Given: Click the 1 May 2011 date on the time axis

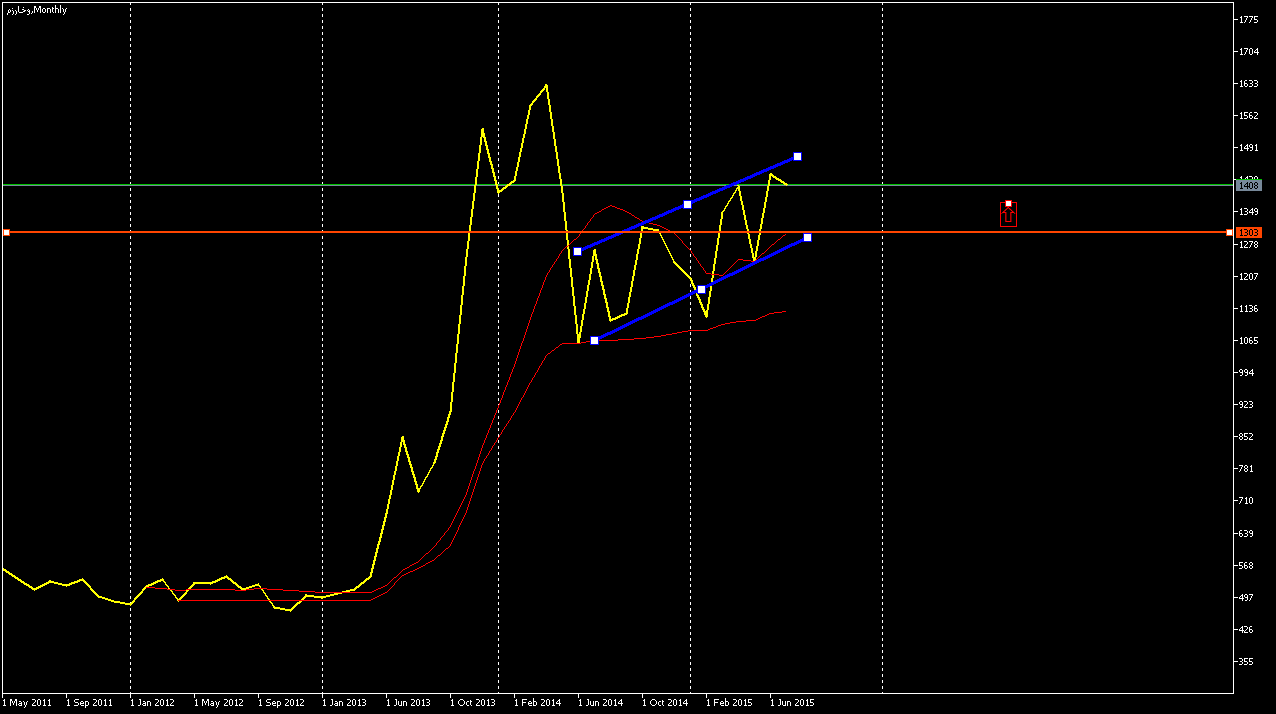Looking at the screenshot, I should click(x=27, y=703).
